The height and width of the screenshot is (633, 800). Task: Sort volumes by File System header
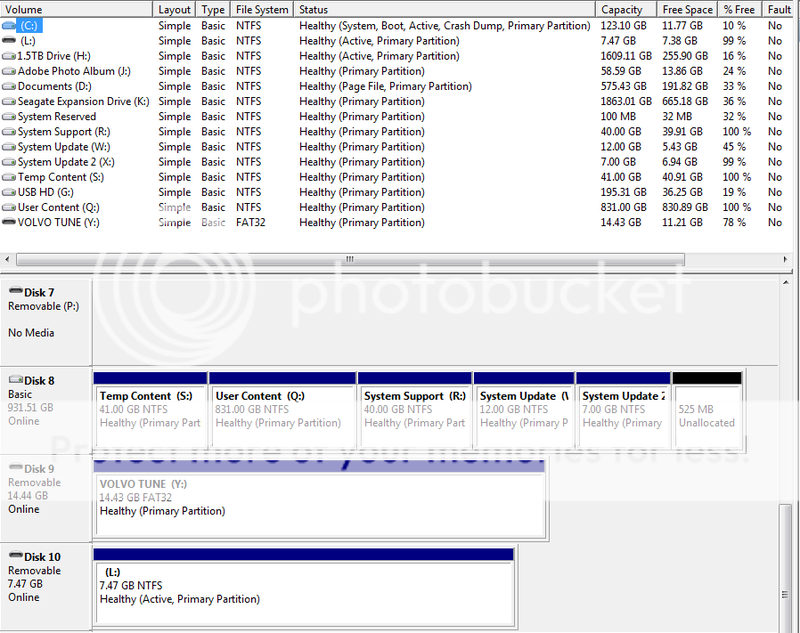262,9
